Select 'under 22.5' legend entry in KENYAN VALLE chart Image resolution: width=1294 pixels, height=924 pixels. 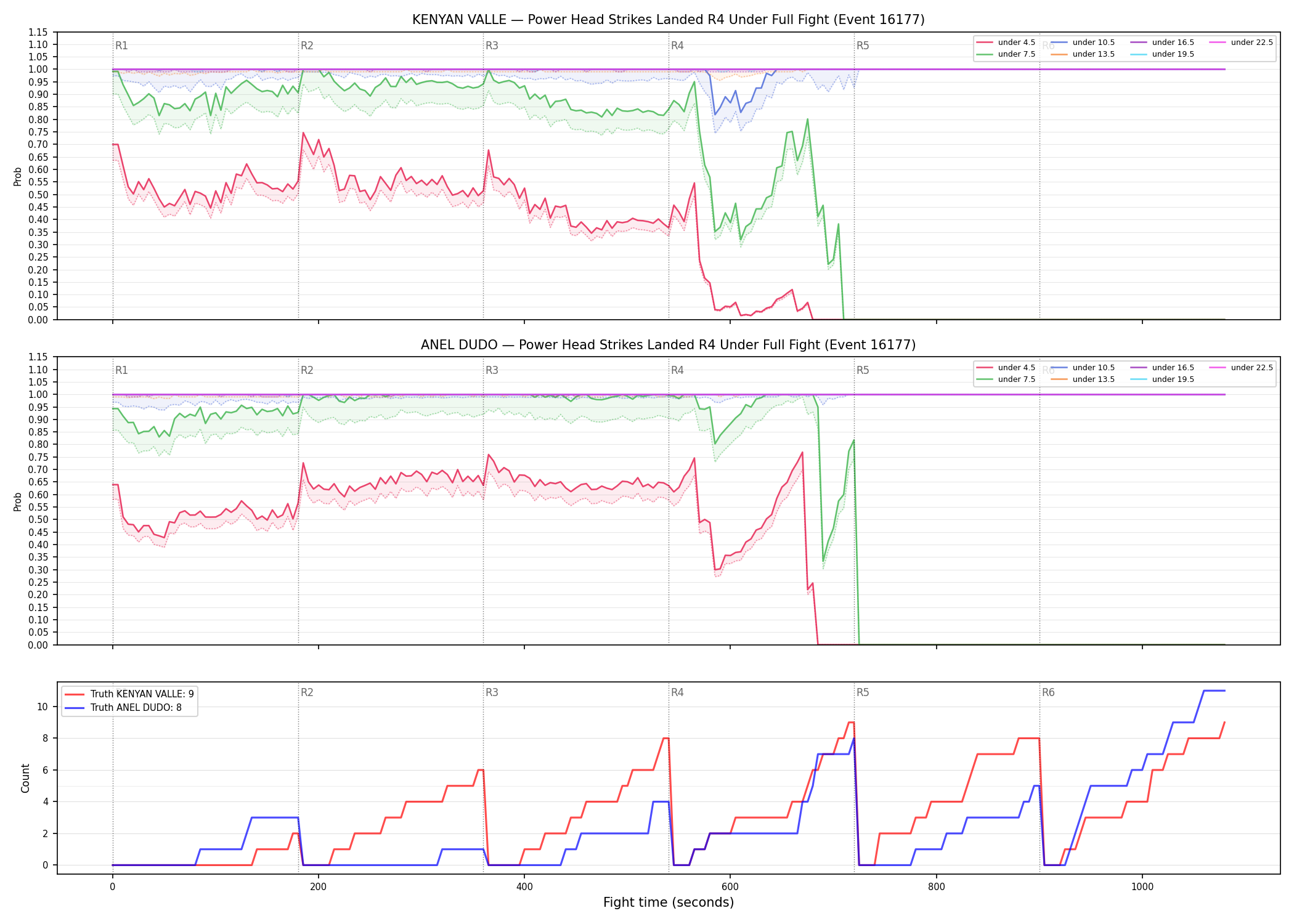(1241, 43)
